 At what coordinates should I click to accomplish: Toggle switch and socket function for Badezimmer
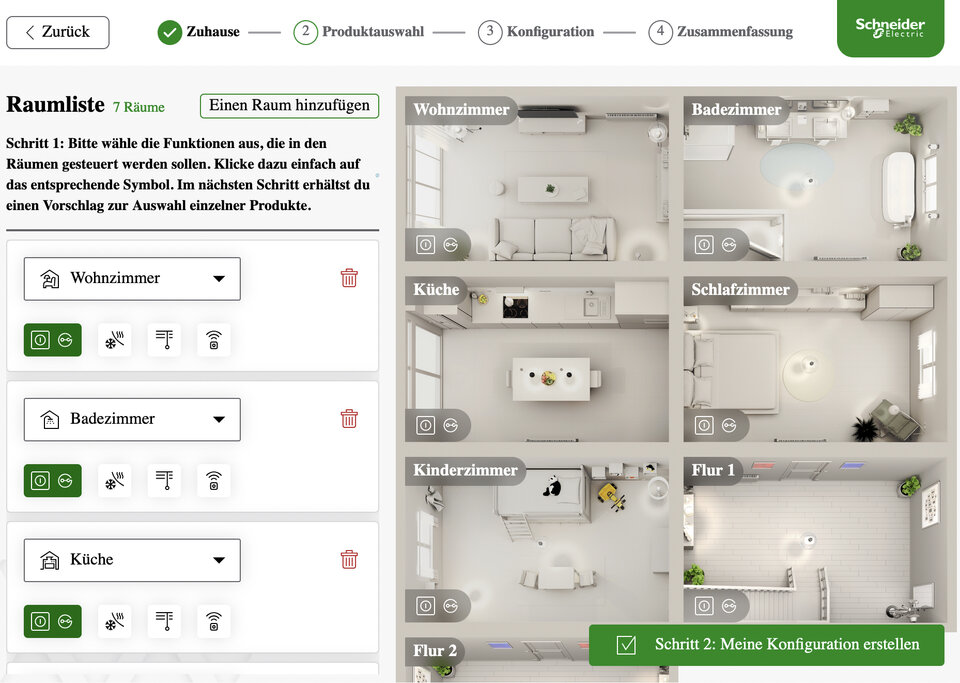click(53, 480)
